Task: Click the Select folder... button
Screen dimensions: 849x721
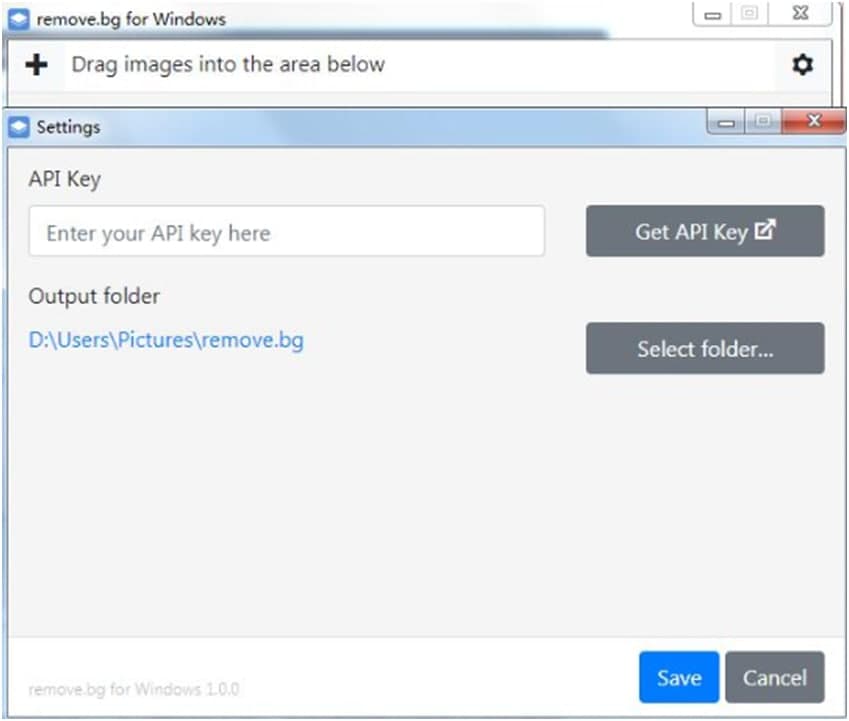Action: 705,349
